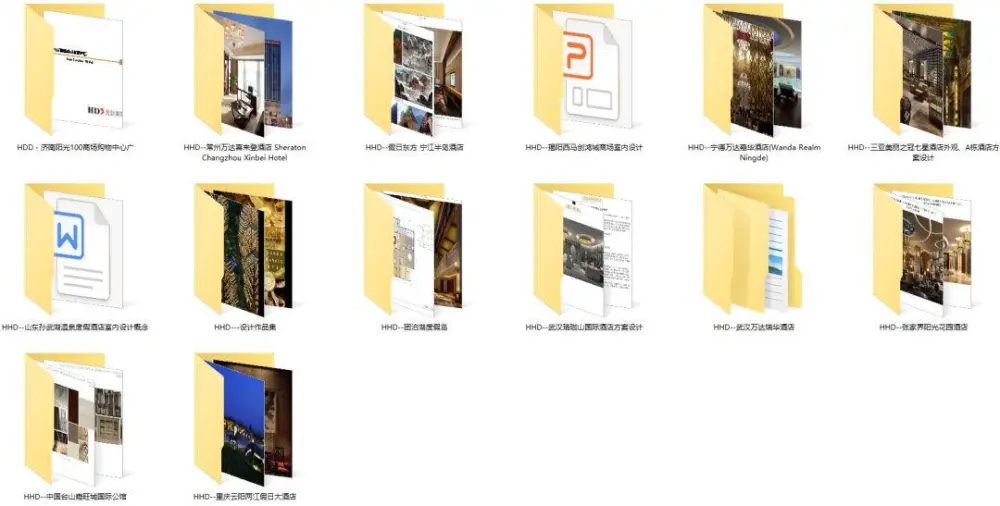Click the 山东孙武湖温泉度假酒店室内设计概念 name label
The image size is (1000, 506).
(75, 327)
